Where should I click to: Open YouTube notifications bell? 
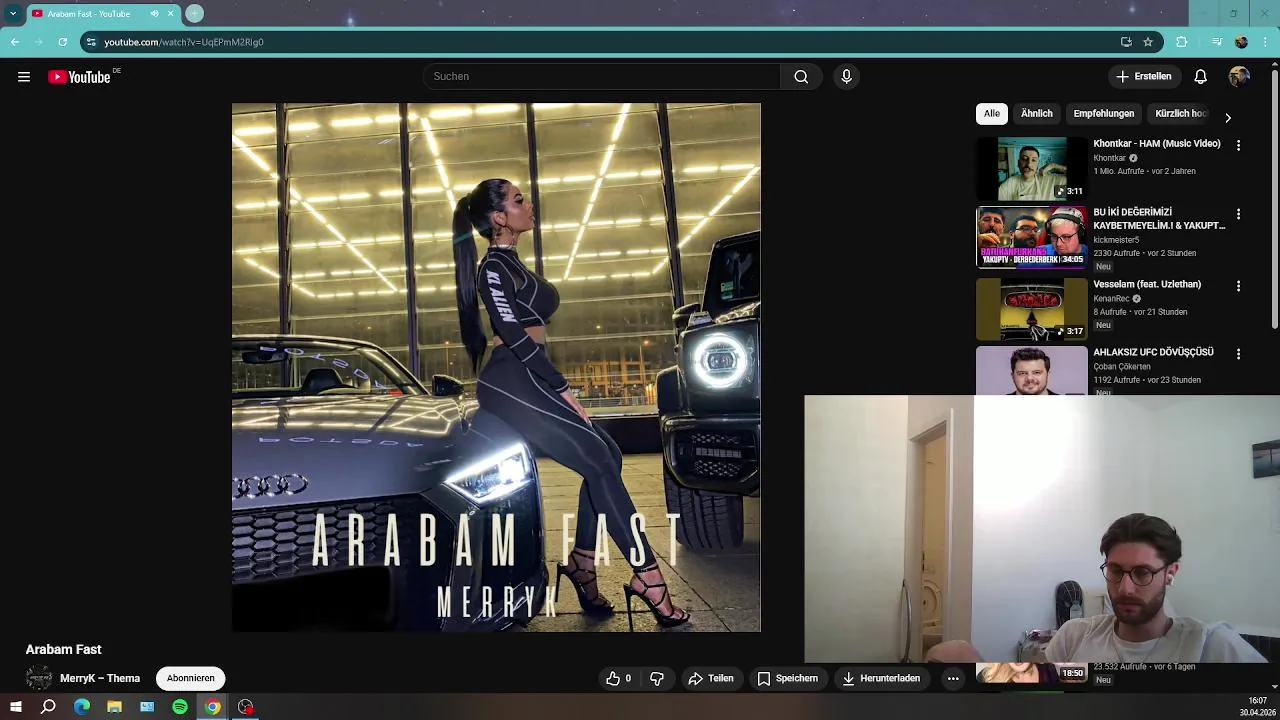click(x=1200, y=77)
